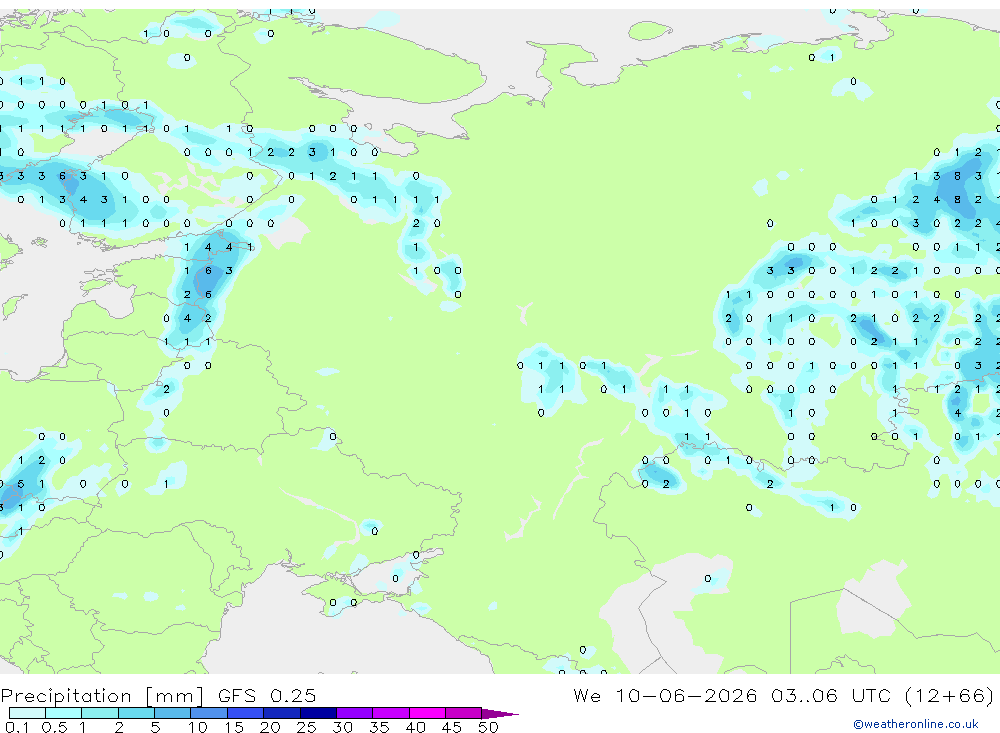1000x733 pixels.
Task: Pick the 10–15 mm legend color box
Action: [209, 713]
